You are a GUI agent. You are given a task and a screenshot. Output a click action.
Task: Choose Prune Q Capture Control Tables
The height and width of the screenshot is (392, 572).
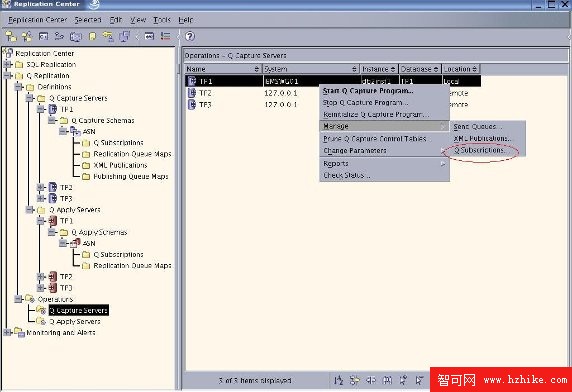pyautogui.click(x=384, y=139)
